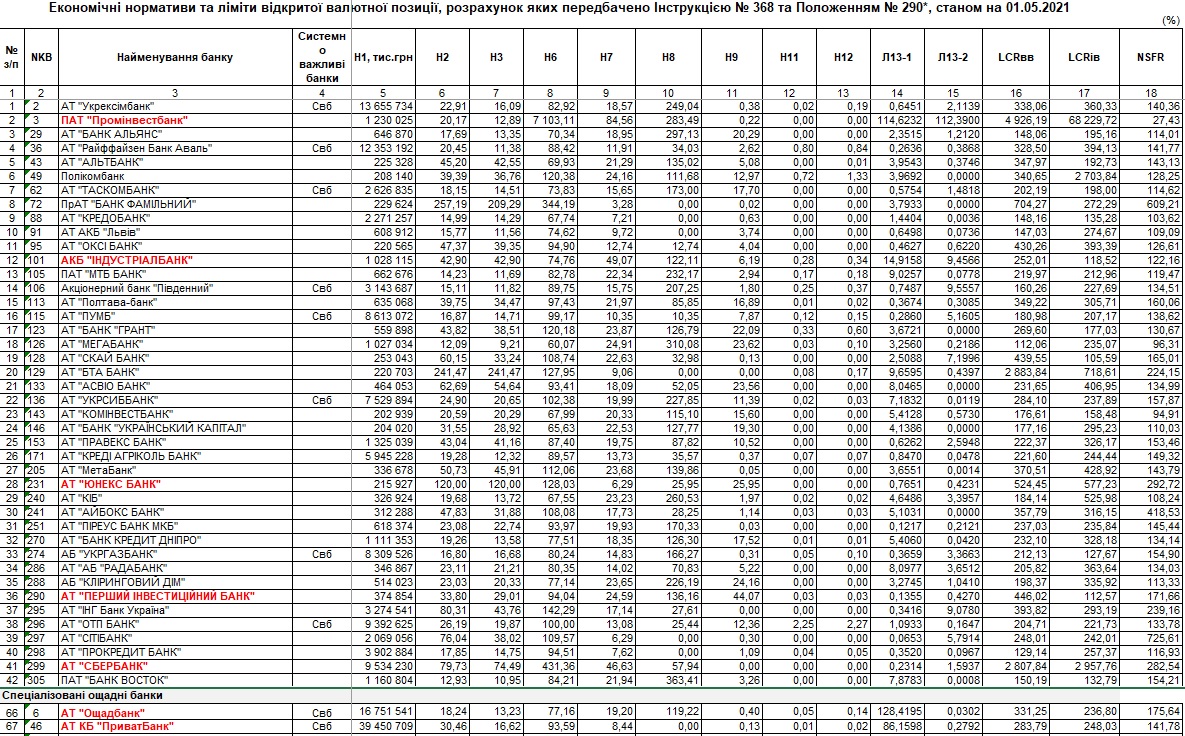Click the ПАТ "БАНК ВОСТОК" cell
Image resolution: width=1185 pixels, height=736 pixels.
coord(175,679)
